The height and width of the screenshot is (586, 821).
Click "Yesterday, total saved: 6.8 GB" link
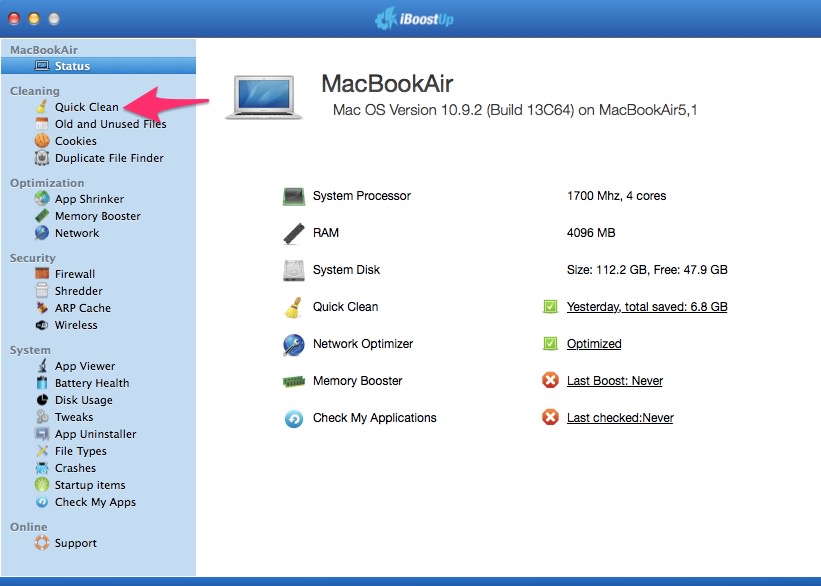[x=647, y=307]
